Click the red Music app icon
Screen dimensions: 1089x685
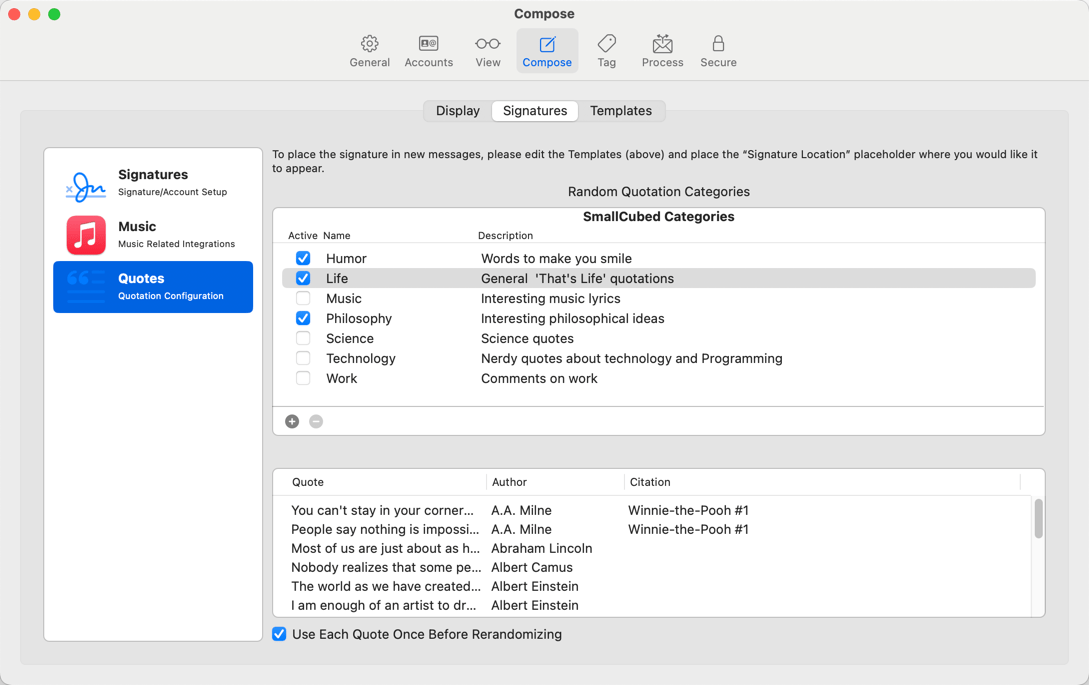(86, 235)
